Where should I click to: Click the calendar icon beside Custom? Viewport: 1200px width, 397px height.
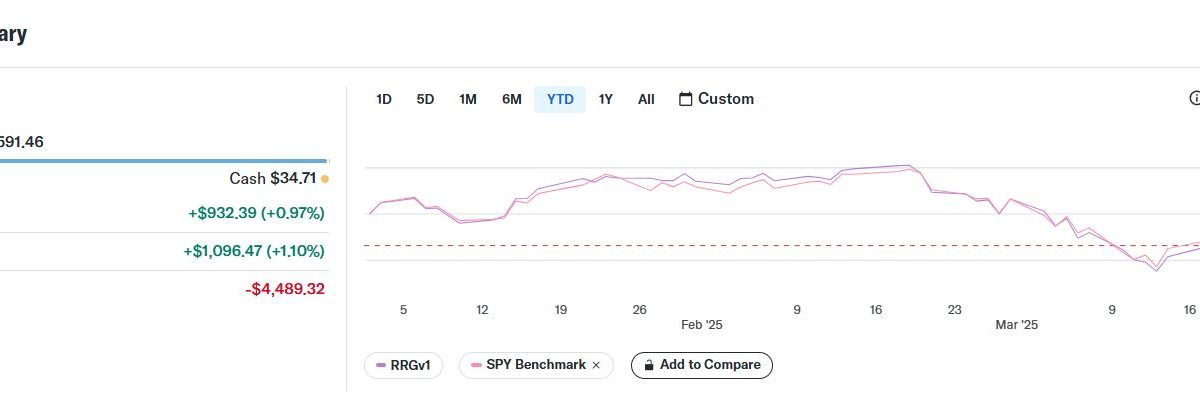685,99
